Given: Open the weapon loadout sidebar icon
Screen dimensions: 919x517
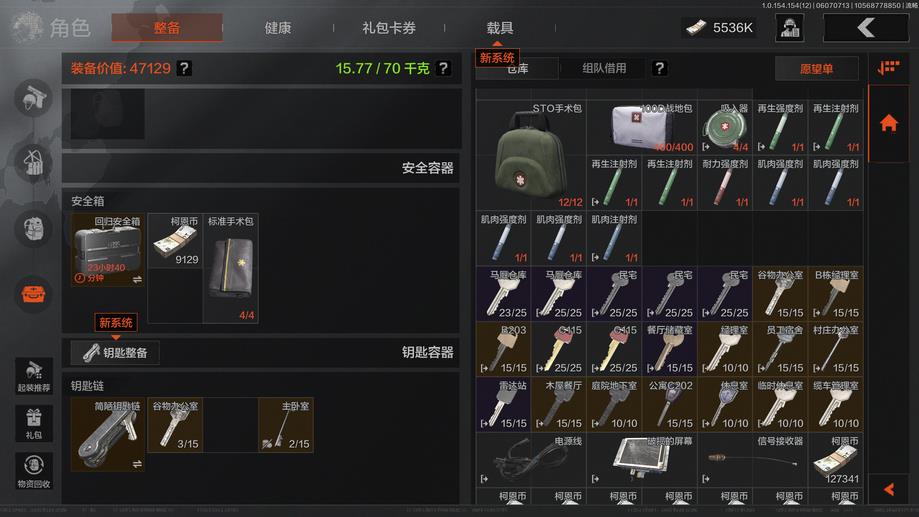Looking at the screenshot, I should tap(33, 98).
